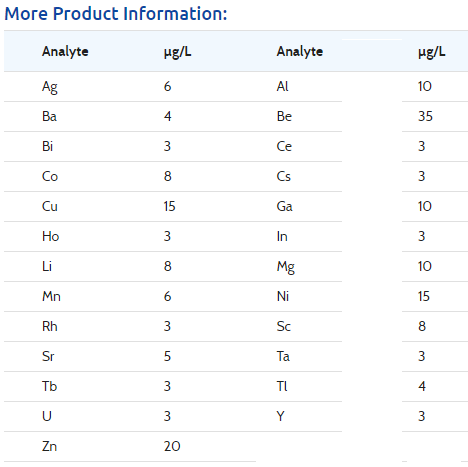Screen dimensions: 468x467
Task: Click the second Analyte column header
Action: 300,52
